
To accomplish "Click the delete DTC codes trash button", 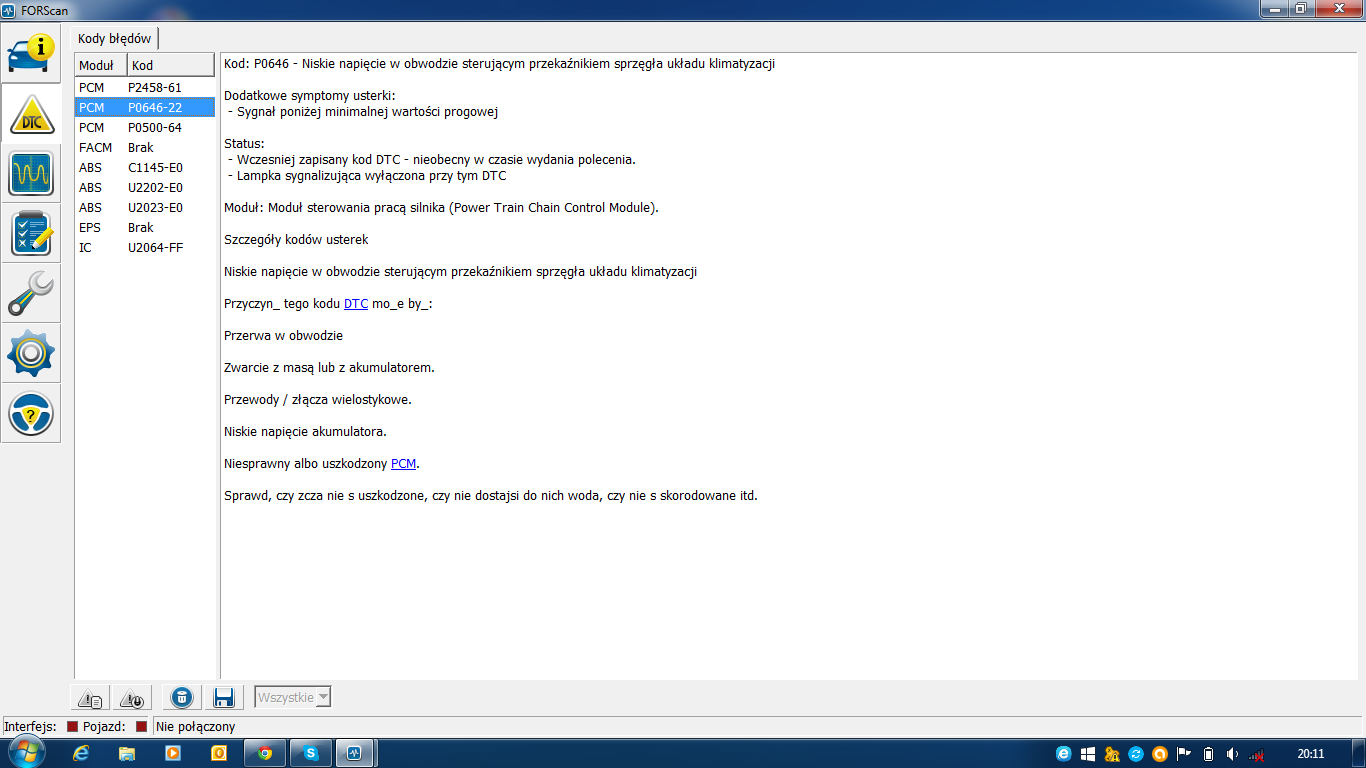I will 182,698.
